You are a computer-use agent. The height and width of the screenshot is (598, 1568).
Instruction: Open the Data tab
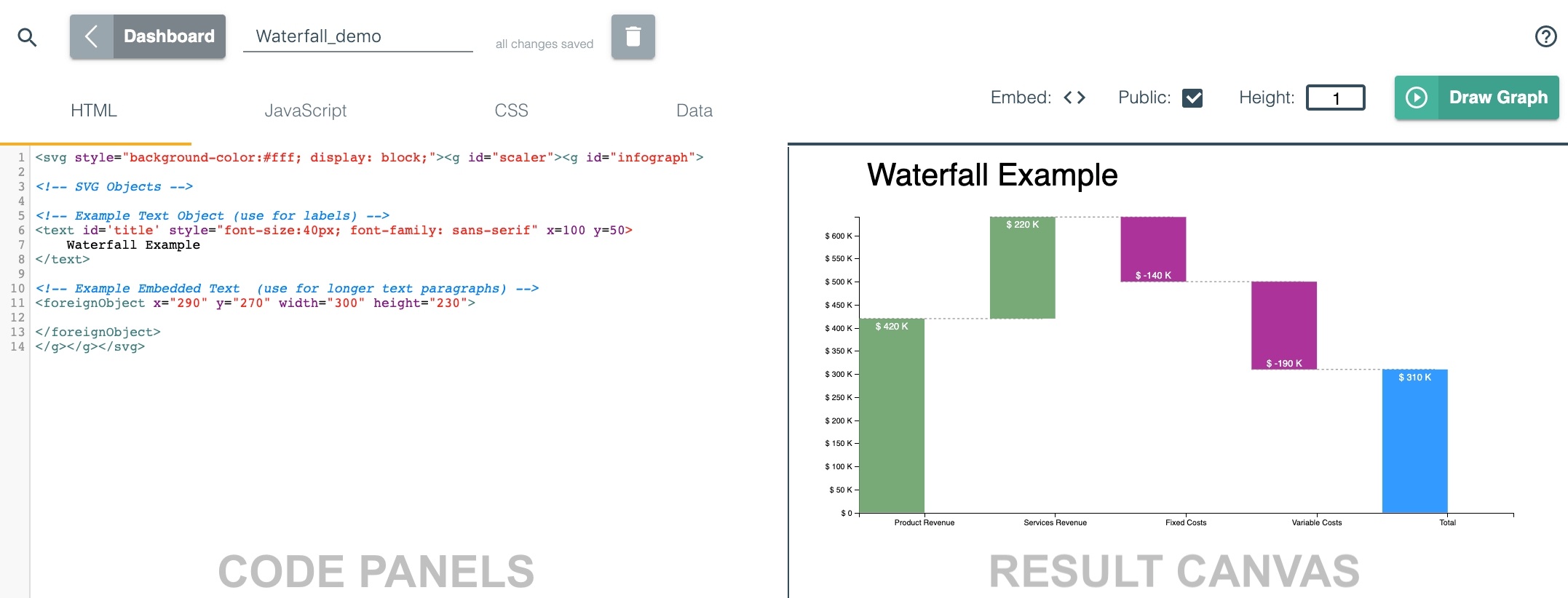[x=694, y=111]
